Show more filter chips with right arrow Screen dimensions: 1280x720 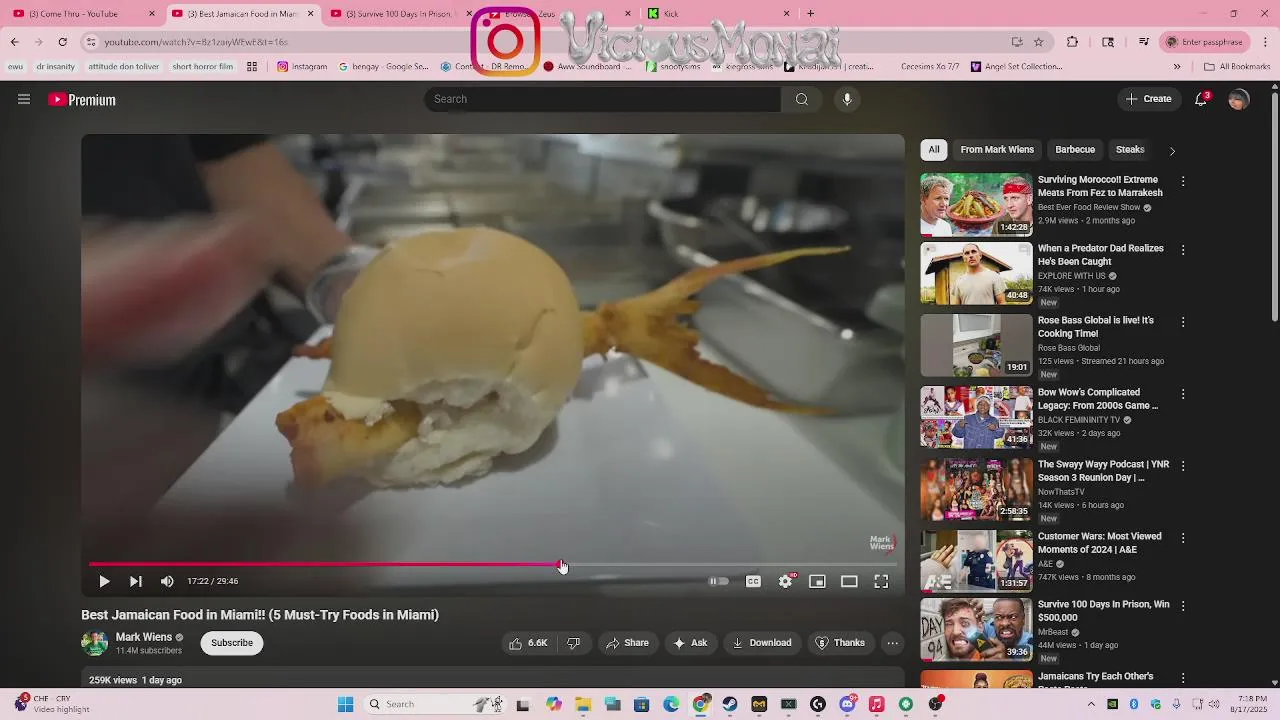click(x=1172, y=150)
